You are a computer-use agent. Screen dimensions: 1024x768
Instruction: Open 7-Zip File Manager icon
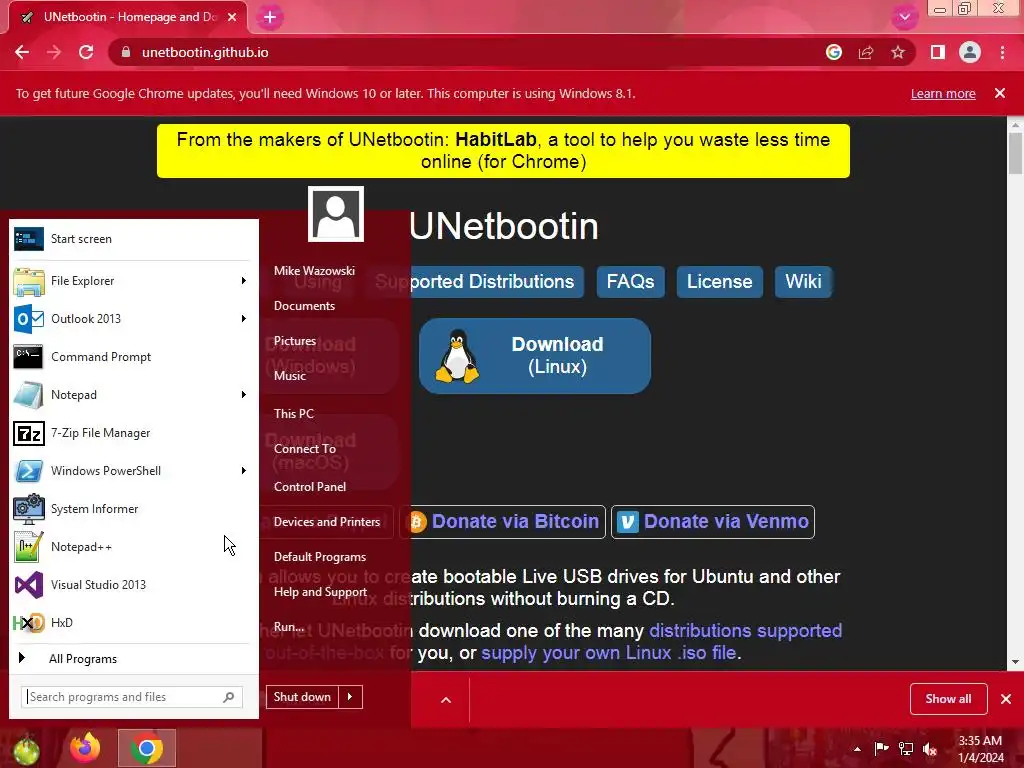(x=29, y=432)
